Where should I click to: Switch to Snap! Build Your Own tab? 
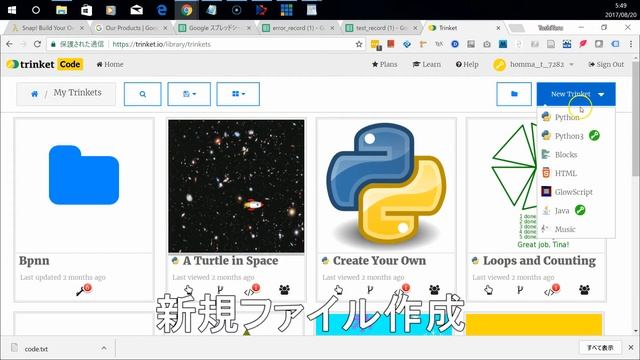(x=48, y=28)
